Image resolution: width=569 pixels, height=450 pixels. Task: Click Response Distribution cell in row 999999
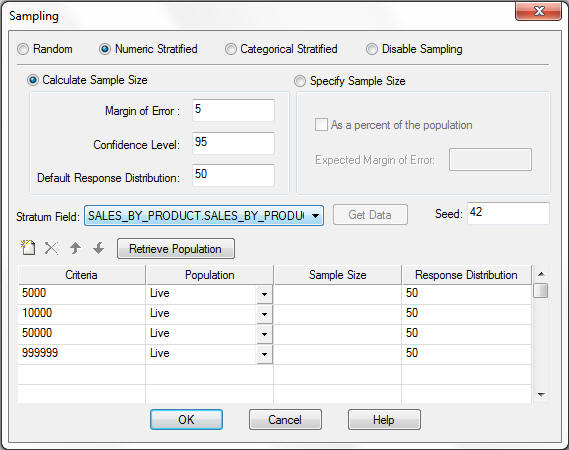466,354
